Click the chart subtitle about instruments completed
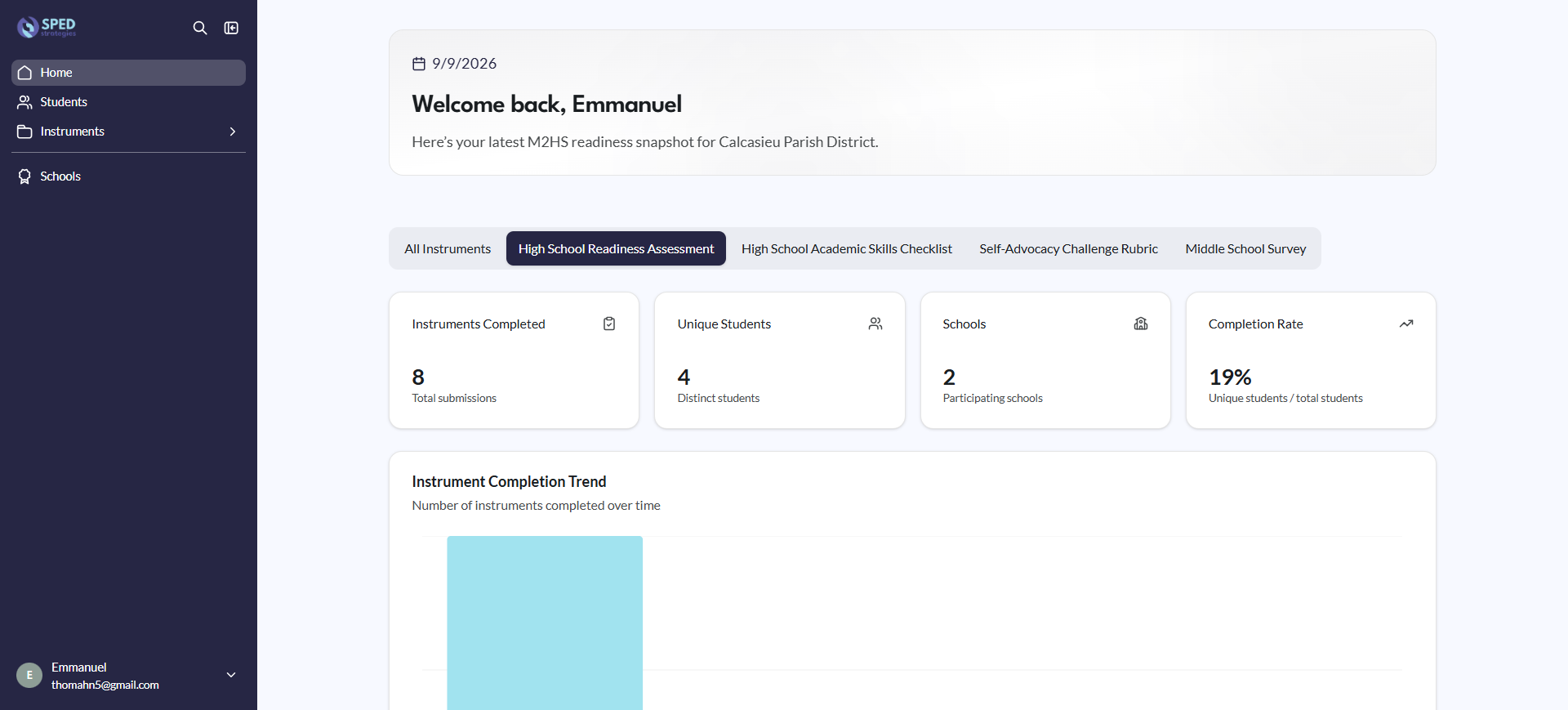This screenshot has height=710, width=1568. click(x=536, y=506)
